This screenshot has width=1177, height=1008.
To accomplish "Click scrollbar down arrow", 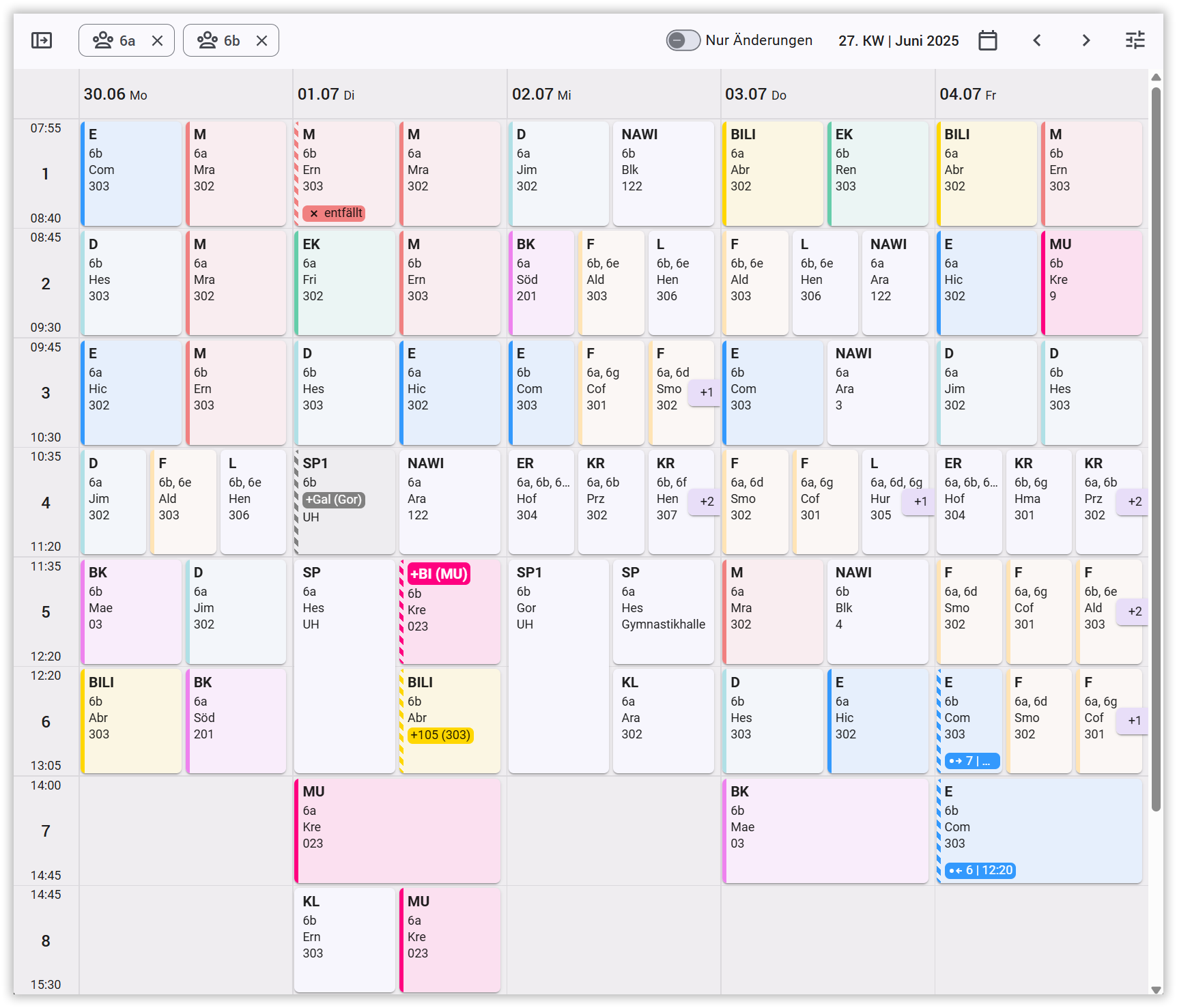I will tap(1157, 990).
